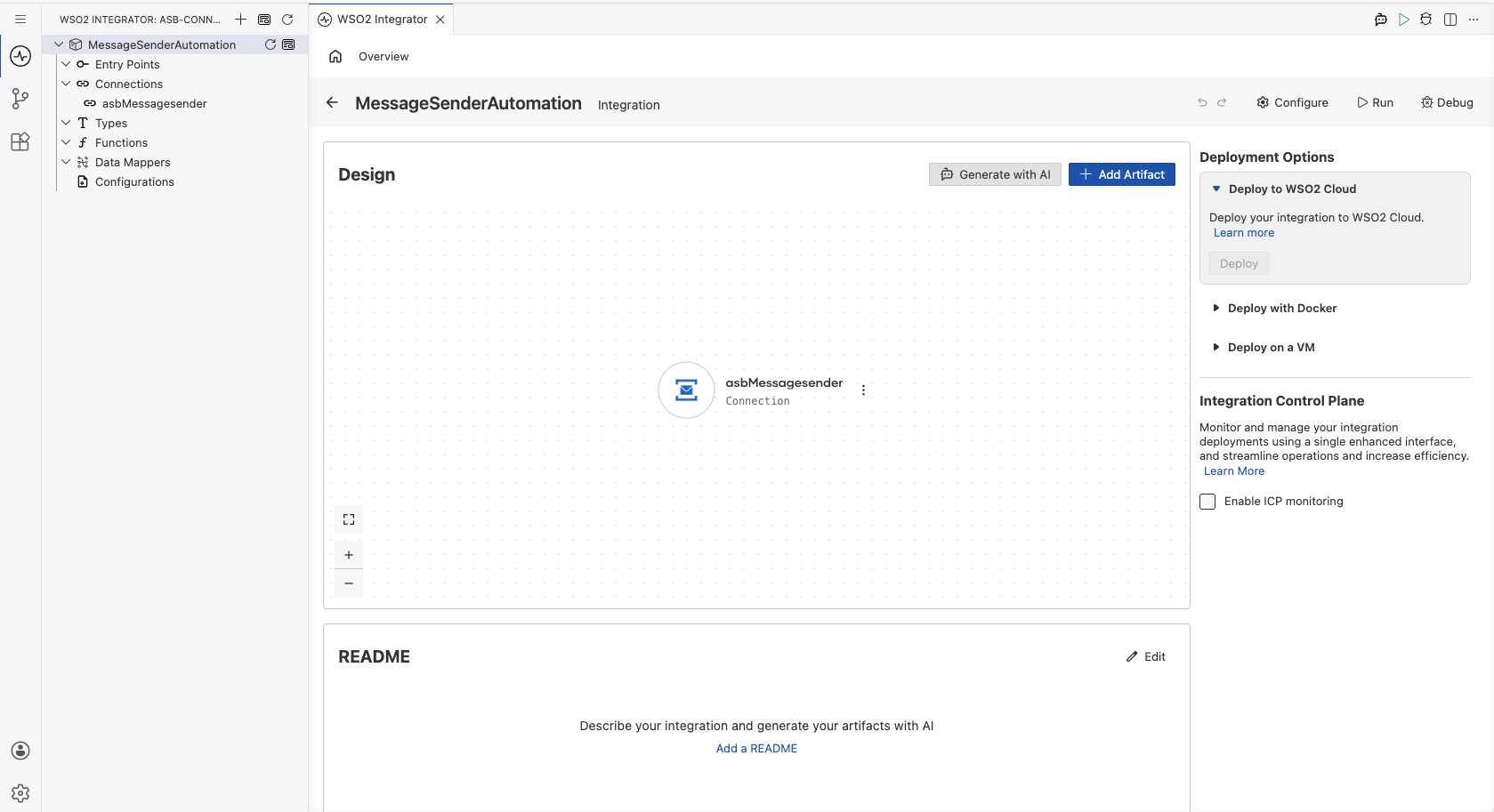Open Source Control view

pyautogui.click(x=20, y=99)
